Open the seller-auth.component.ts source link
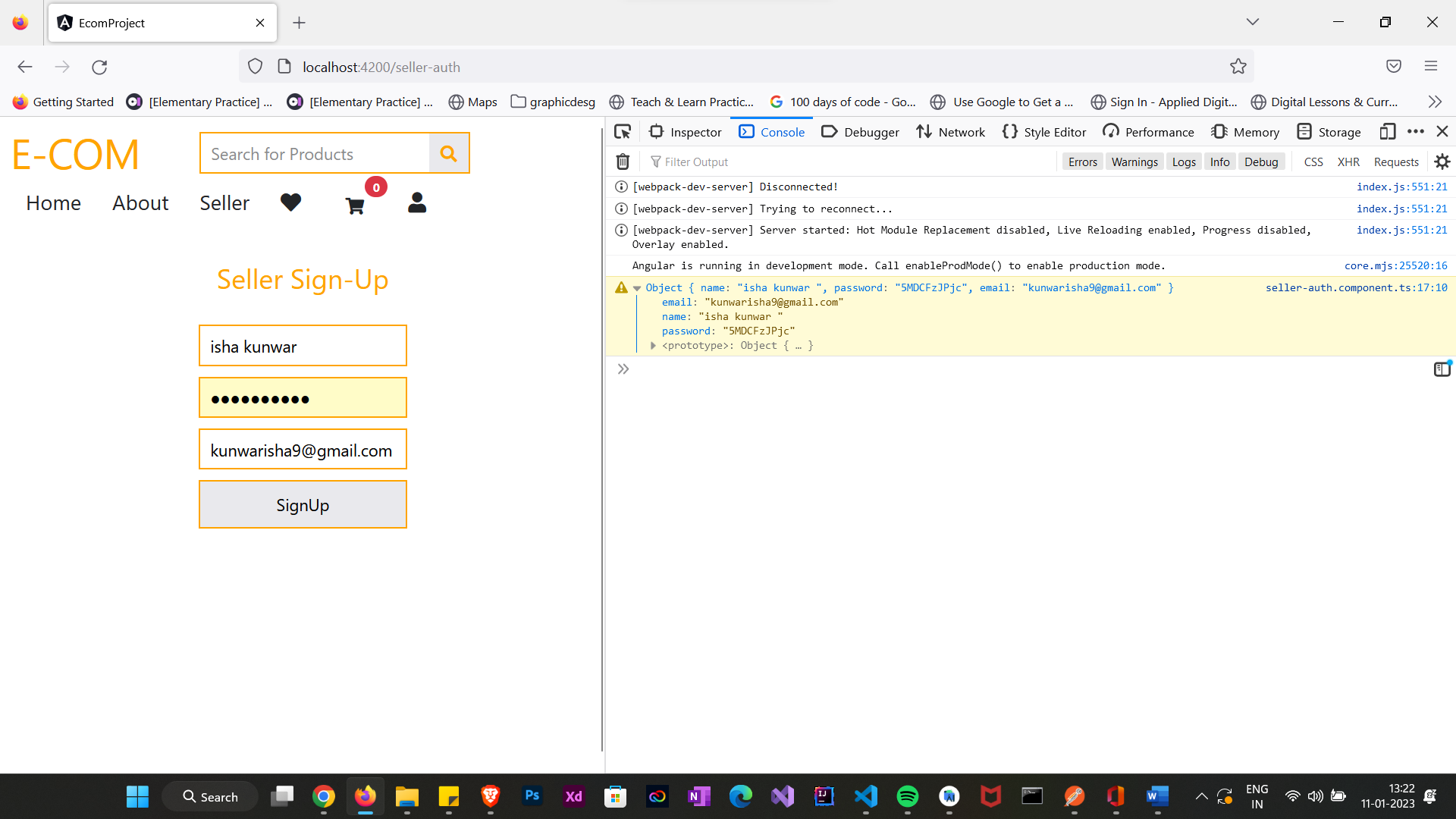Image resolution: width=1456 pixels, height=819 pixels. click(1357, 287)
